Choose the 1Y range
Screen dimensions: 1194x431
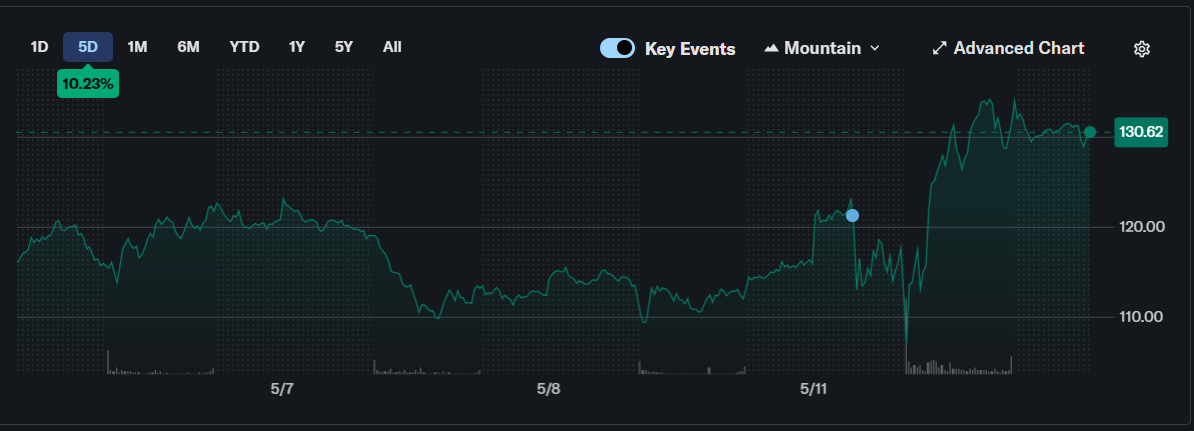click(x=296, y=47)
